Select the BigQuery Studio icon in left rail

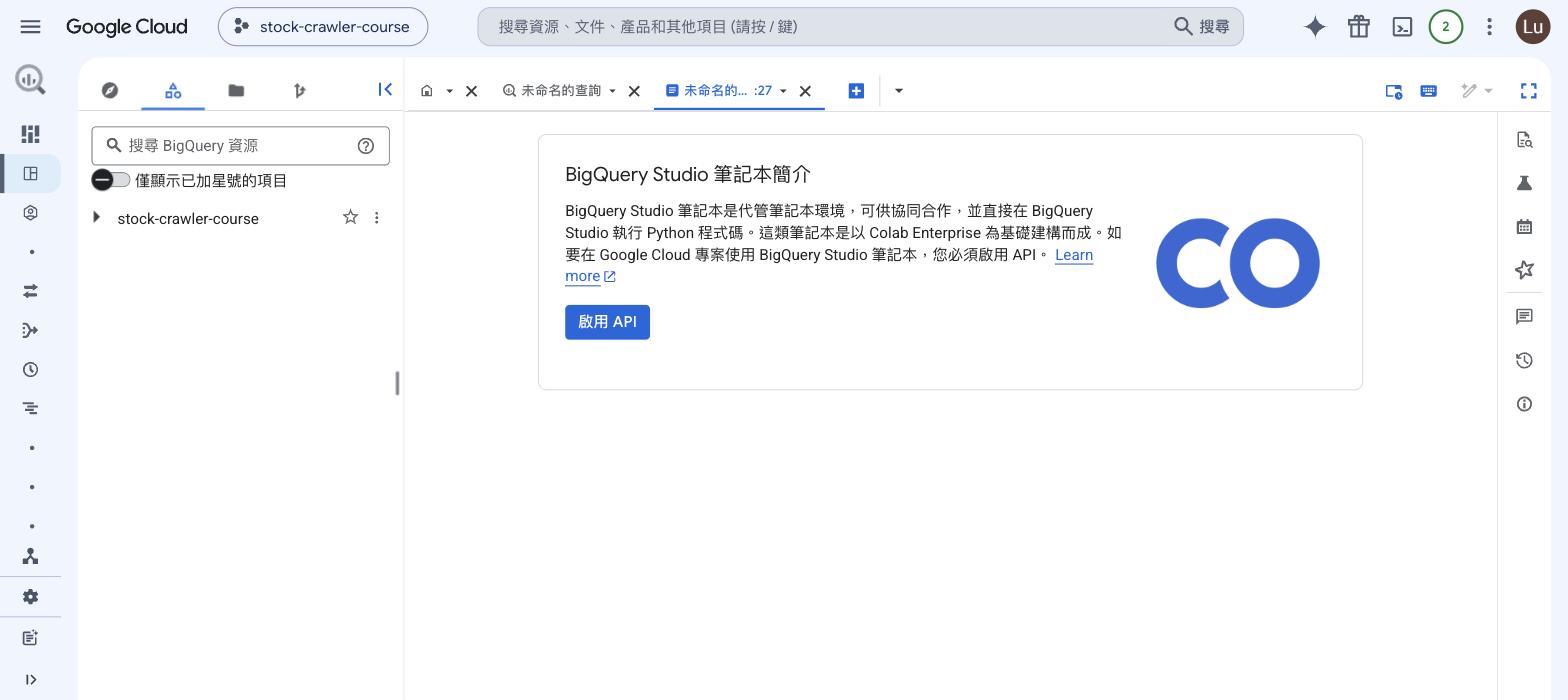pos(30,173)
